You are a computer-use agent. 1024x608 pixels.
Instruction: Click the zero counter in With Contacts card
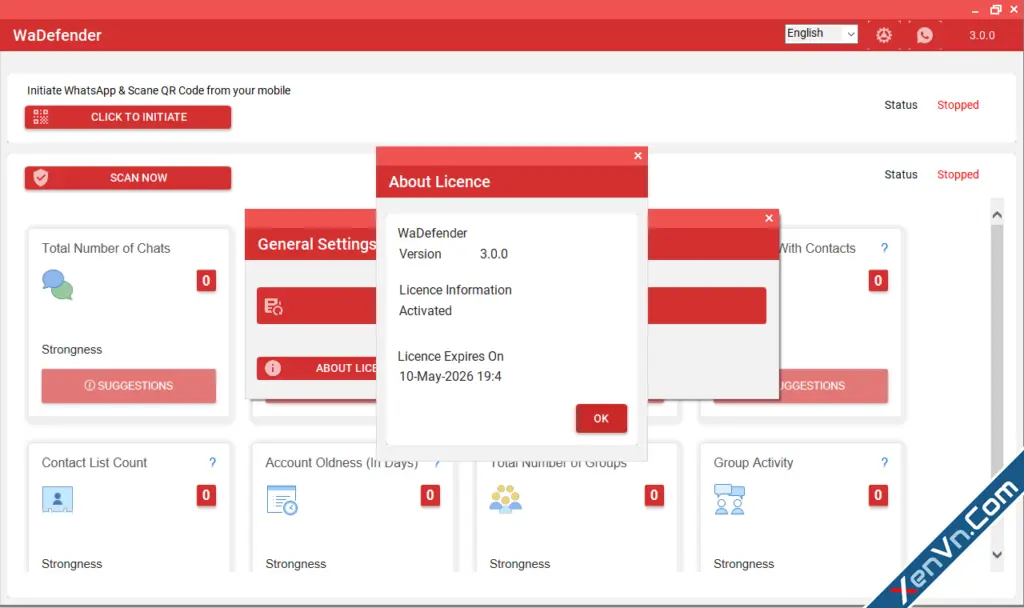point(878,281)
